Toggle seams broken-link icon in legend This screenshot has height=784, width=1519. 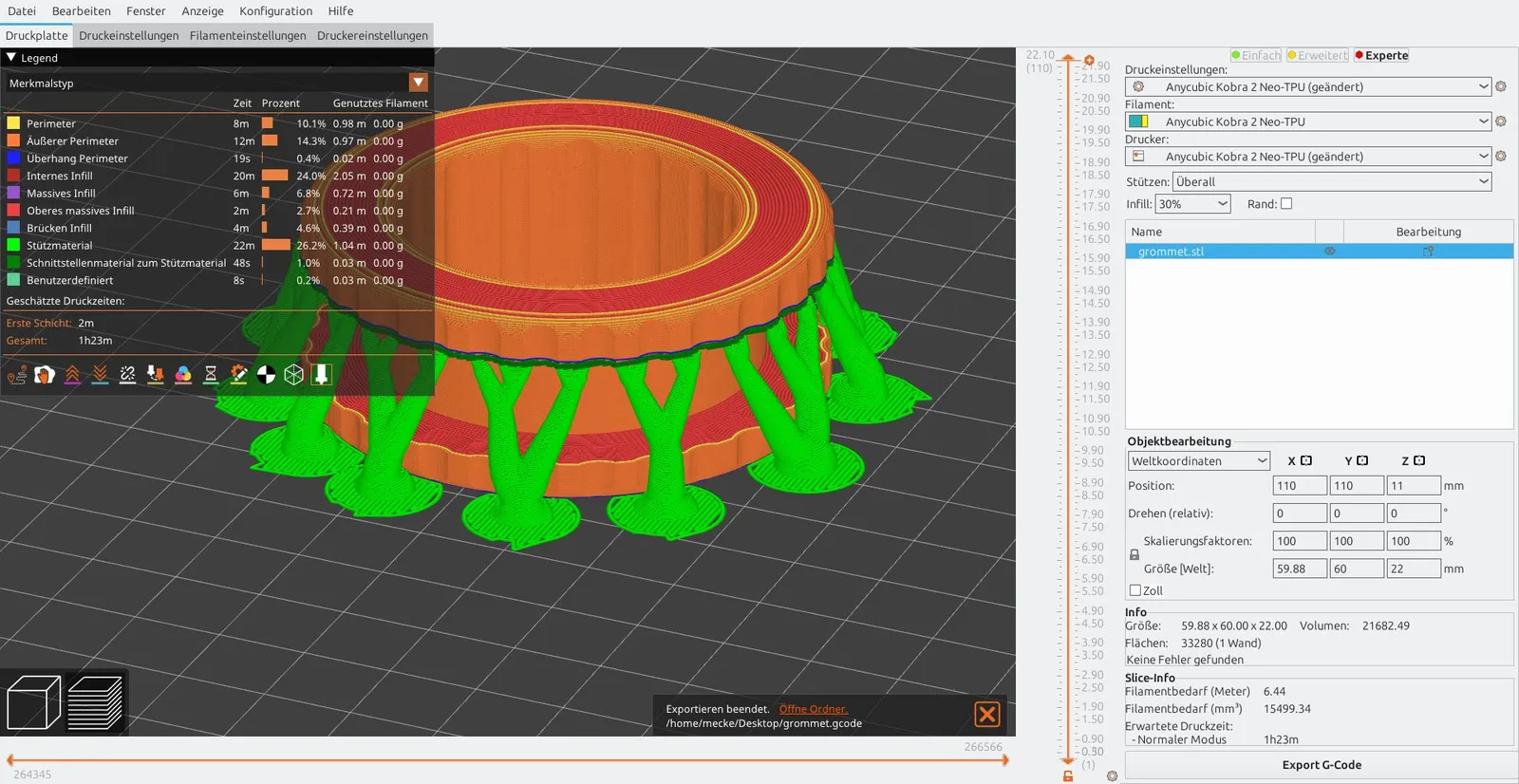point(127,375)
